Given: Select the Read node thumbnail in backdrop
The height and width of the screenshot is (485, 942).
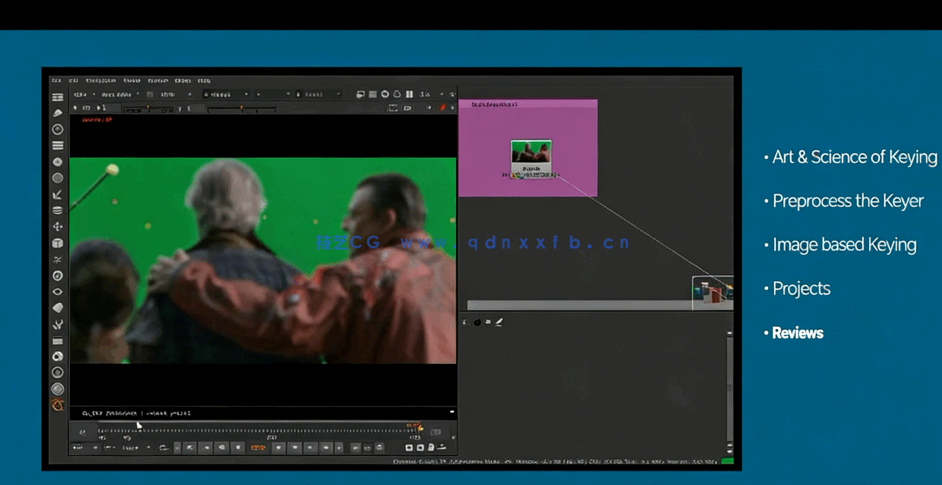Looking at the screenshot, I should tap(531, 155).
